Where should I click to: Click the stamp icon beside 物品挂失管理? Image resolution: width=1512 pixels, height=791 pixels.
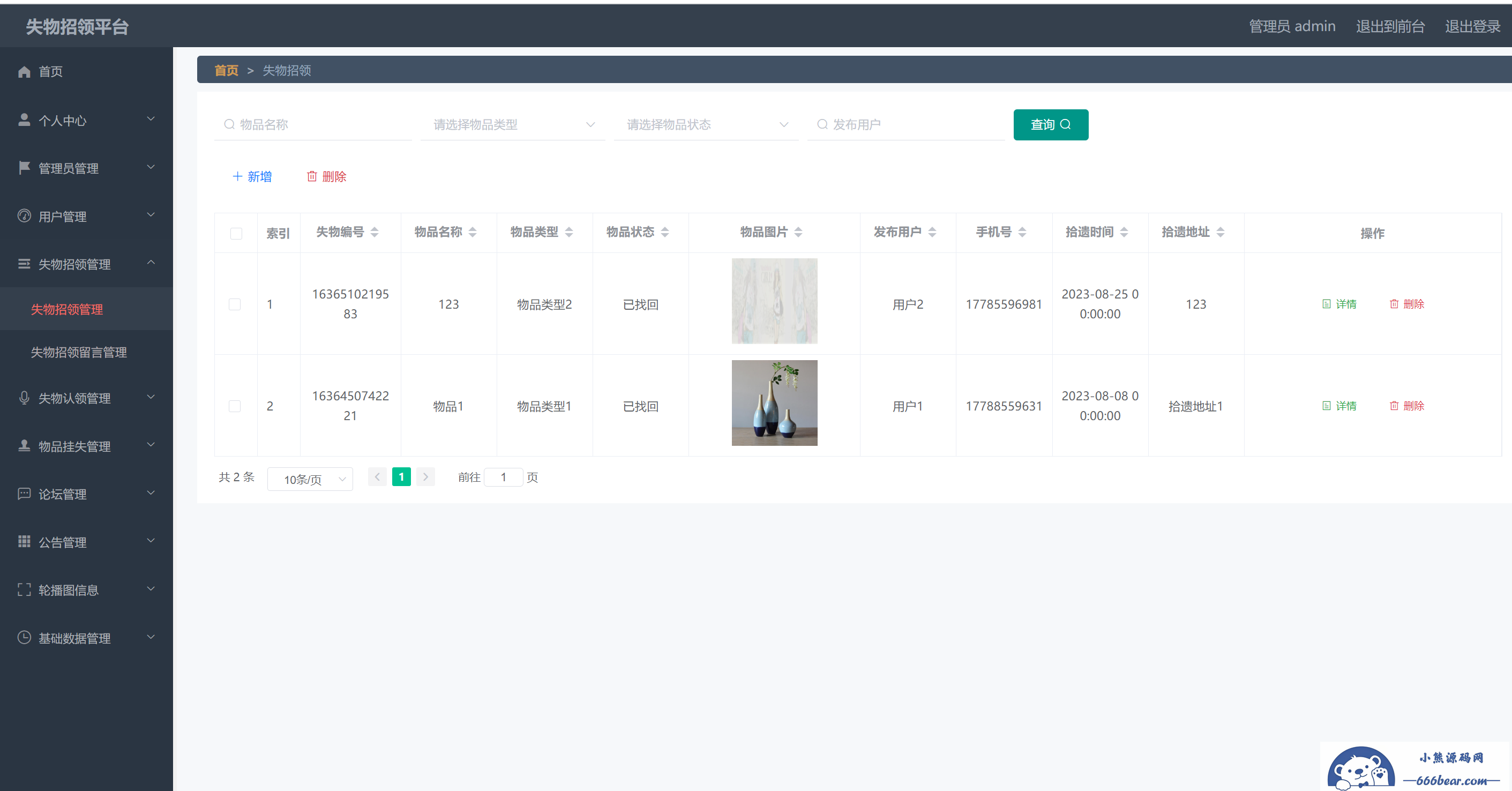click(24, 446)
